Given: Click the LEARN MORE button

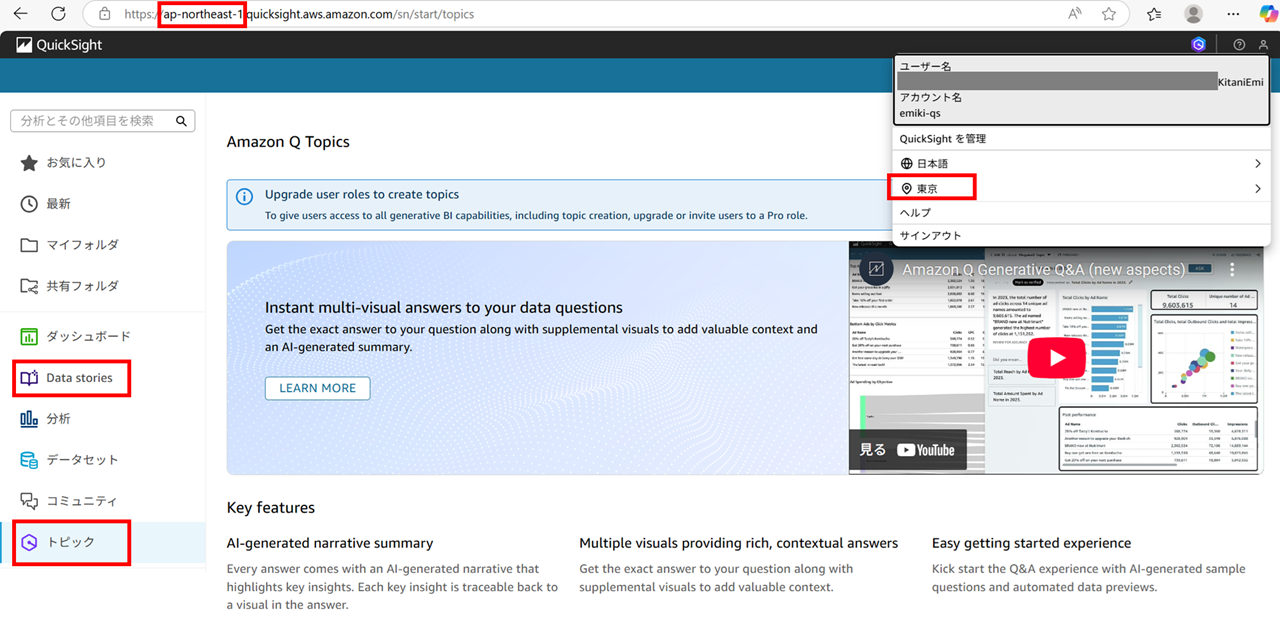Looking at the screenshot, I should point(317,388).
